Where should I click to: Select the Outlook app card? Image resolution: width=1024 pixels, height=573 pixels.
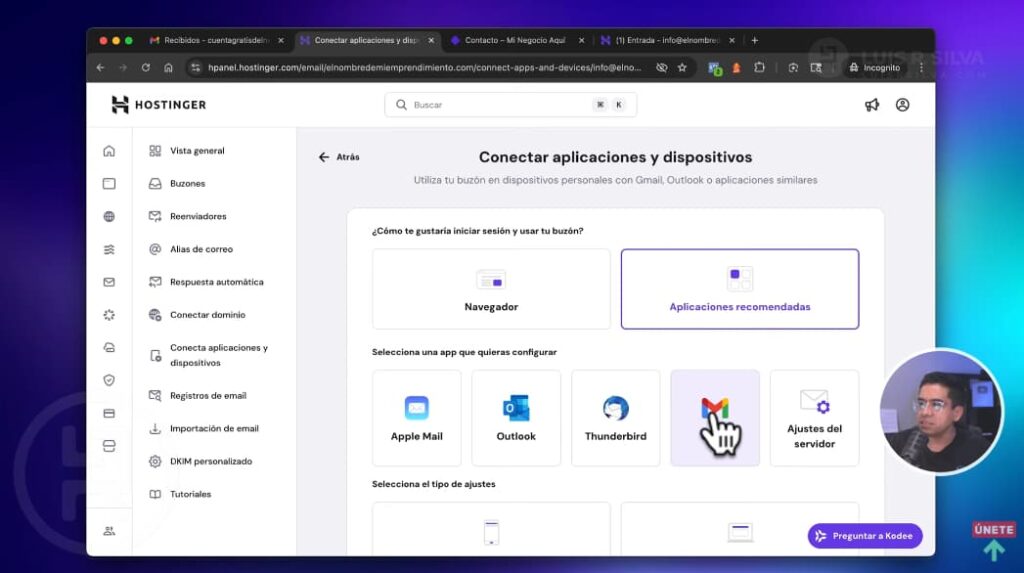[516, 418]
